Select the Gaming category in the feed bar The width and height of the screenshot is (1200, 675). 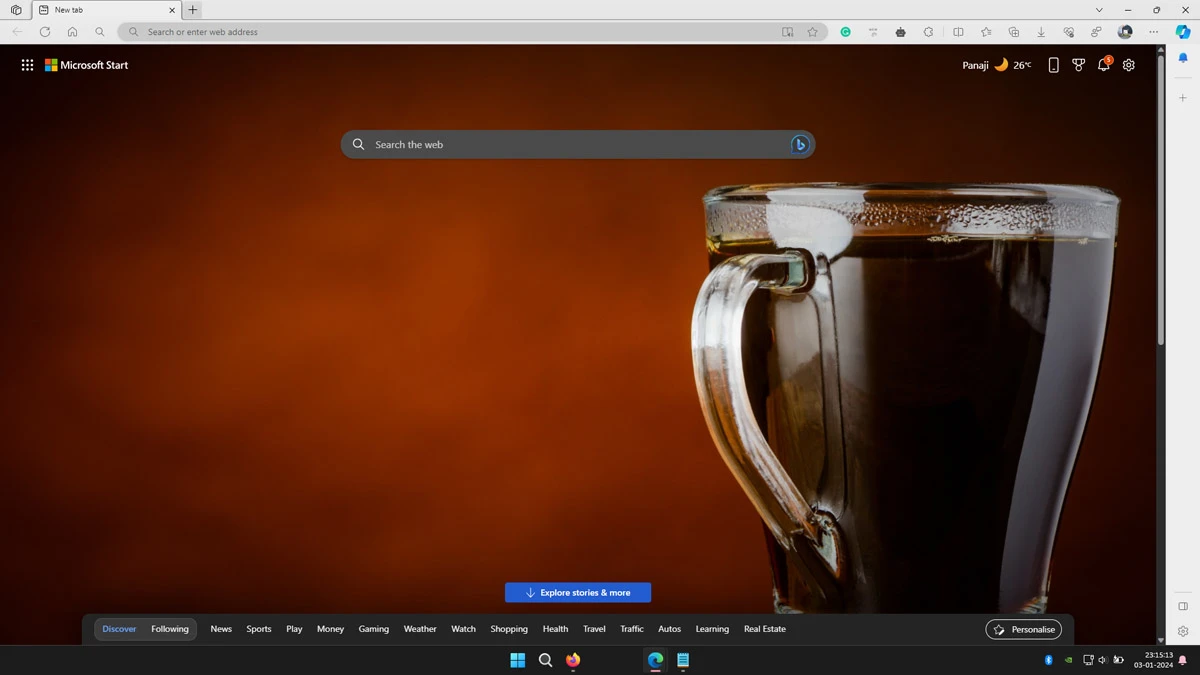[x=373, y=629]
